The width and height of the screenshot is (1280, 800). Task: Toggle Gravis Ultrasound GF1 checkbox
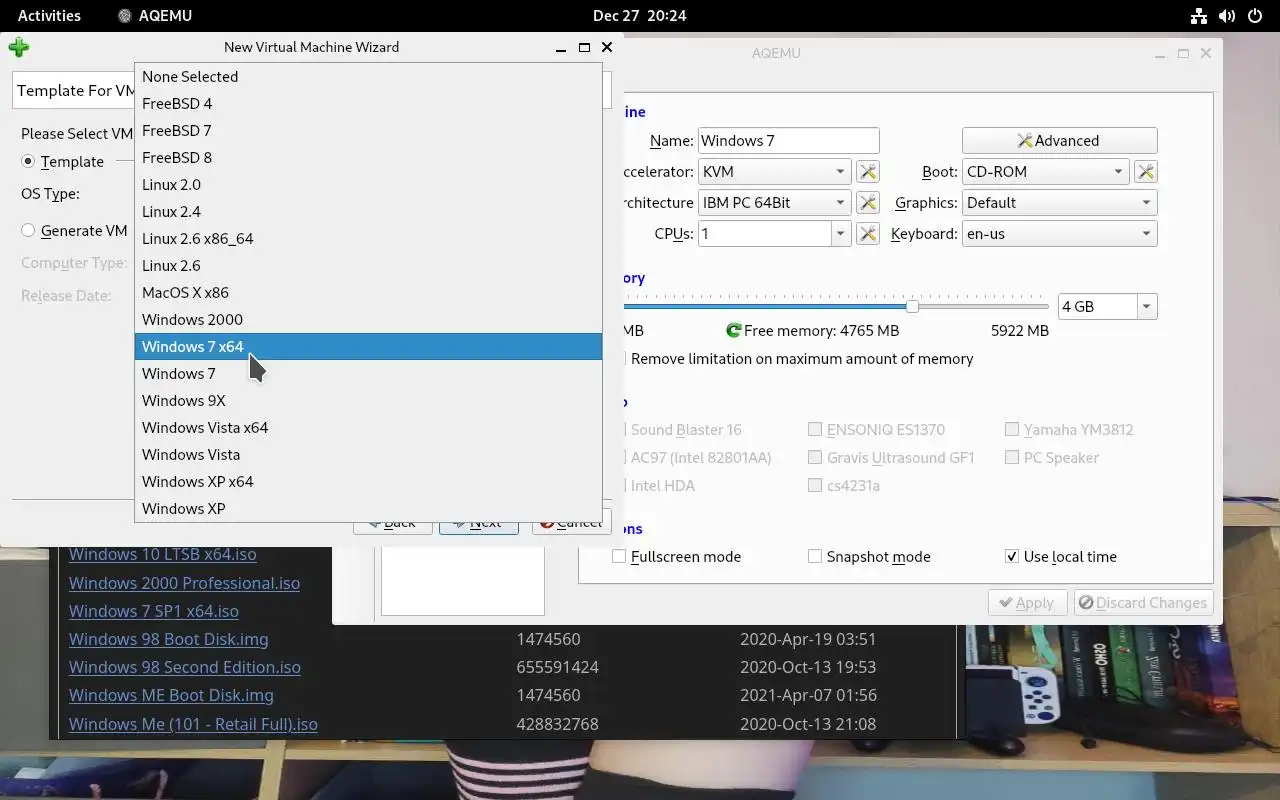coord(815,457)
